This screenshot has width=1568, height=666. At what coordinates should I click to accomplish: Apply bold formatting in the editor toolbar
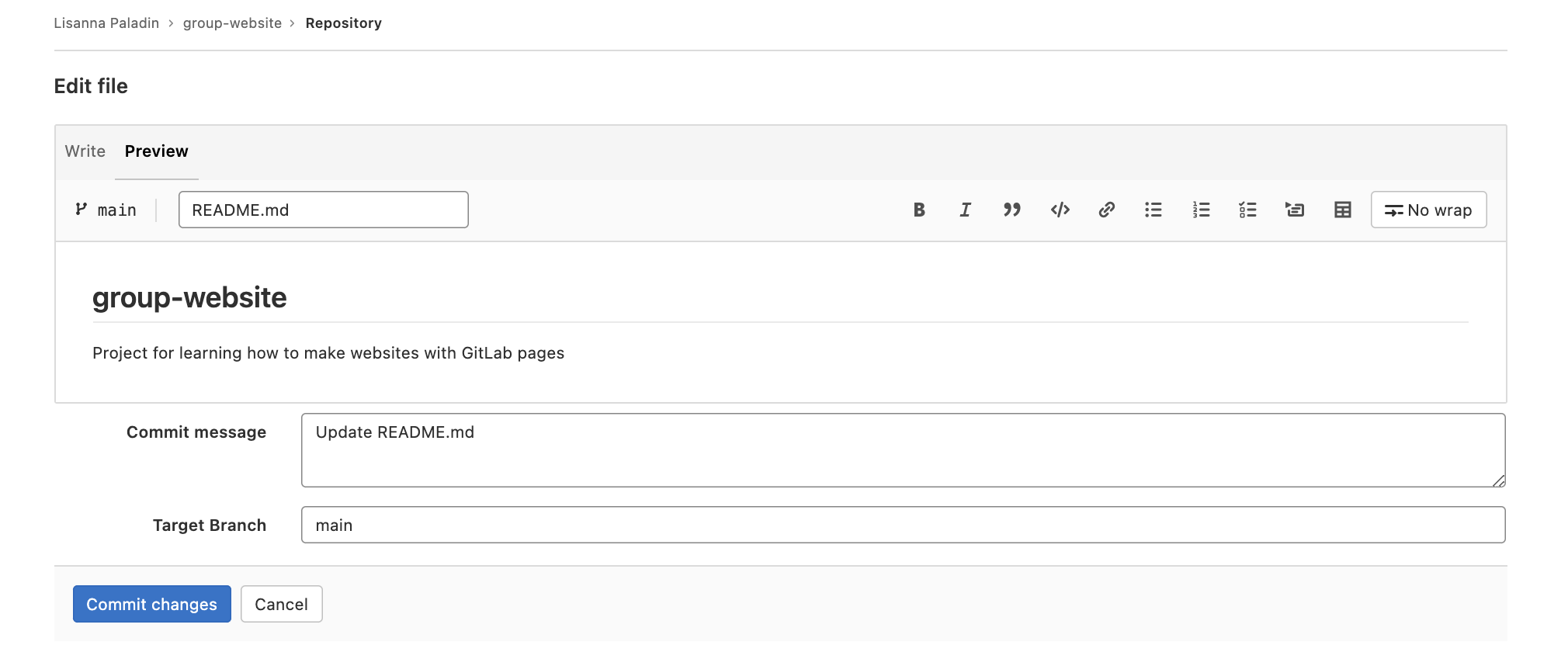[919, 210]
